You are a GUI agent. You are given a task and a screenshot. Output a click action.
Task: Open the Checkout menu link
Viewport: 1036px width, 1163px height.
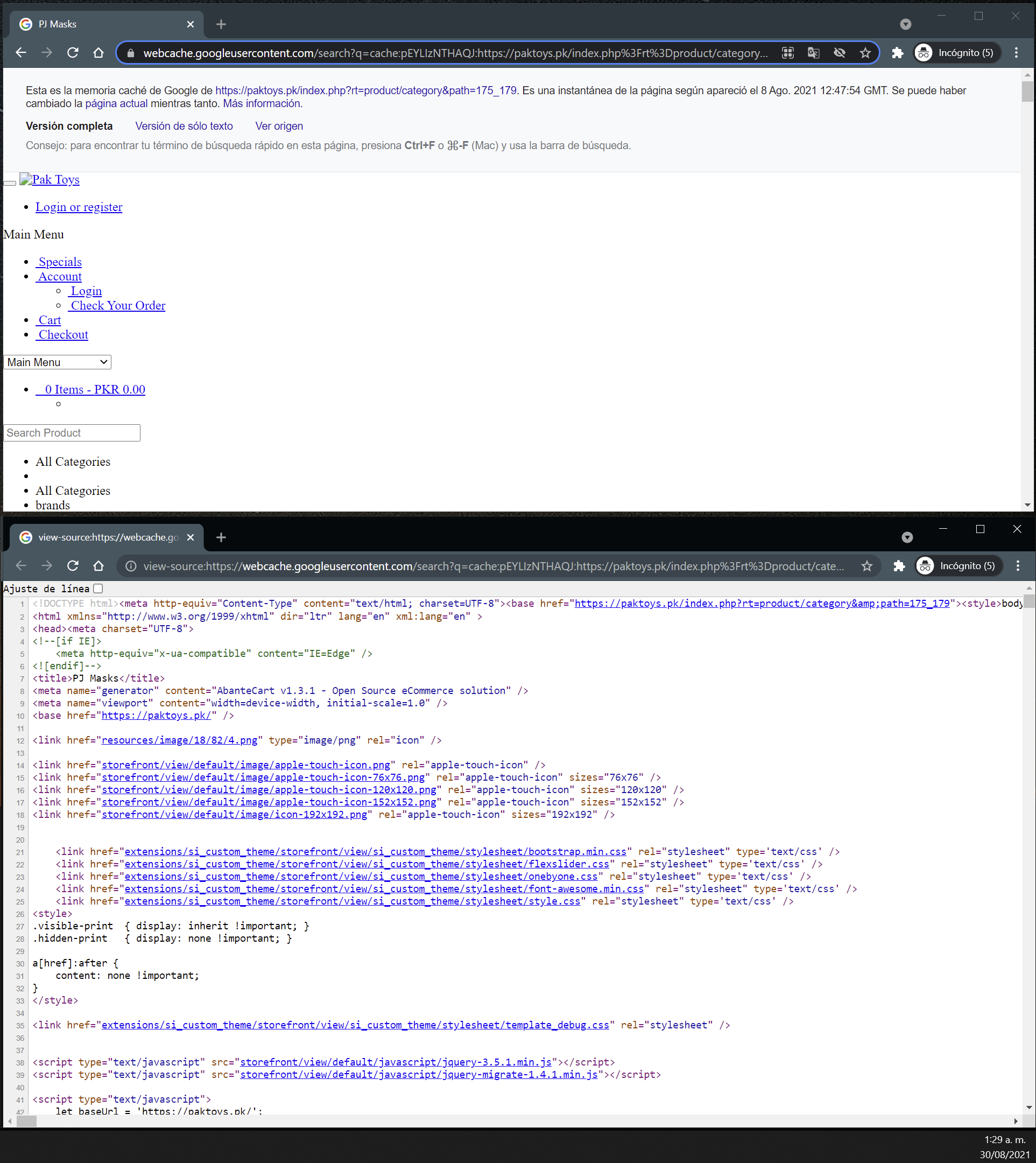tap(62, 335)
